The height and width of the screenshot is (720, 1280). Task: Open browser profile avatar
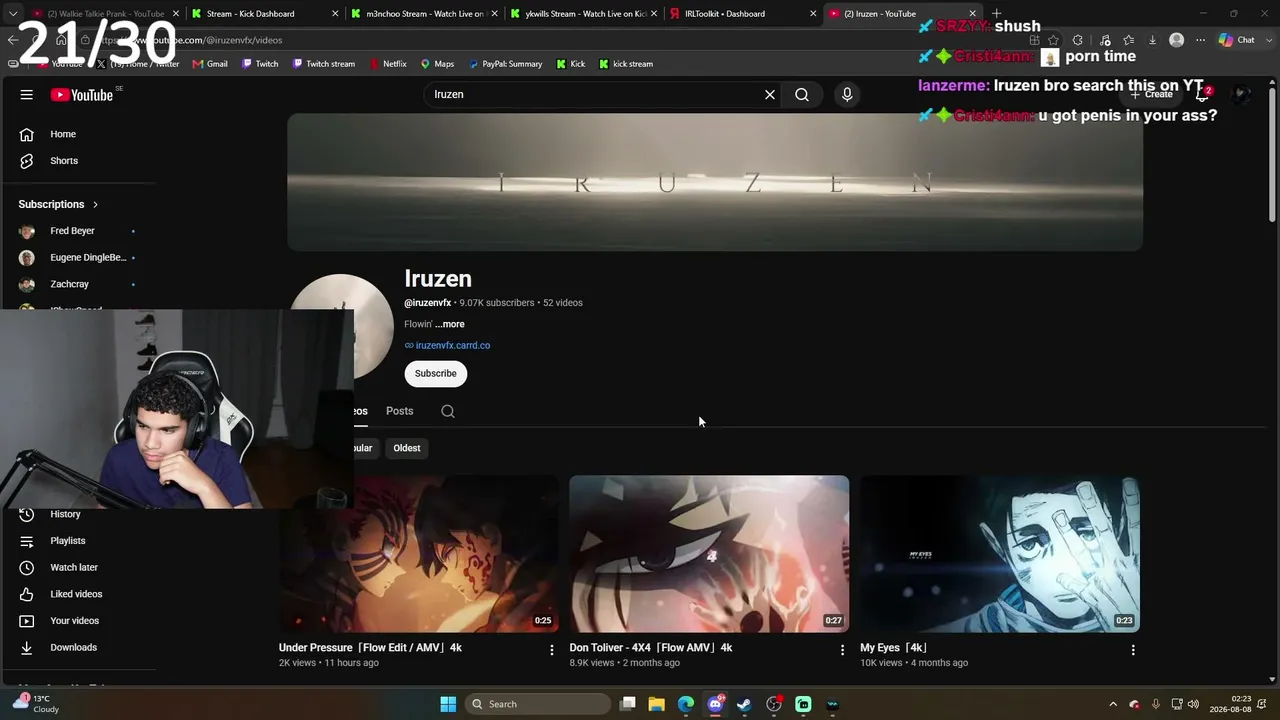[x=1177, y=40]
